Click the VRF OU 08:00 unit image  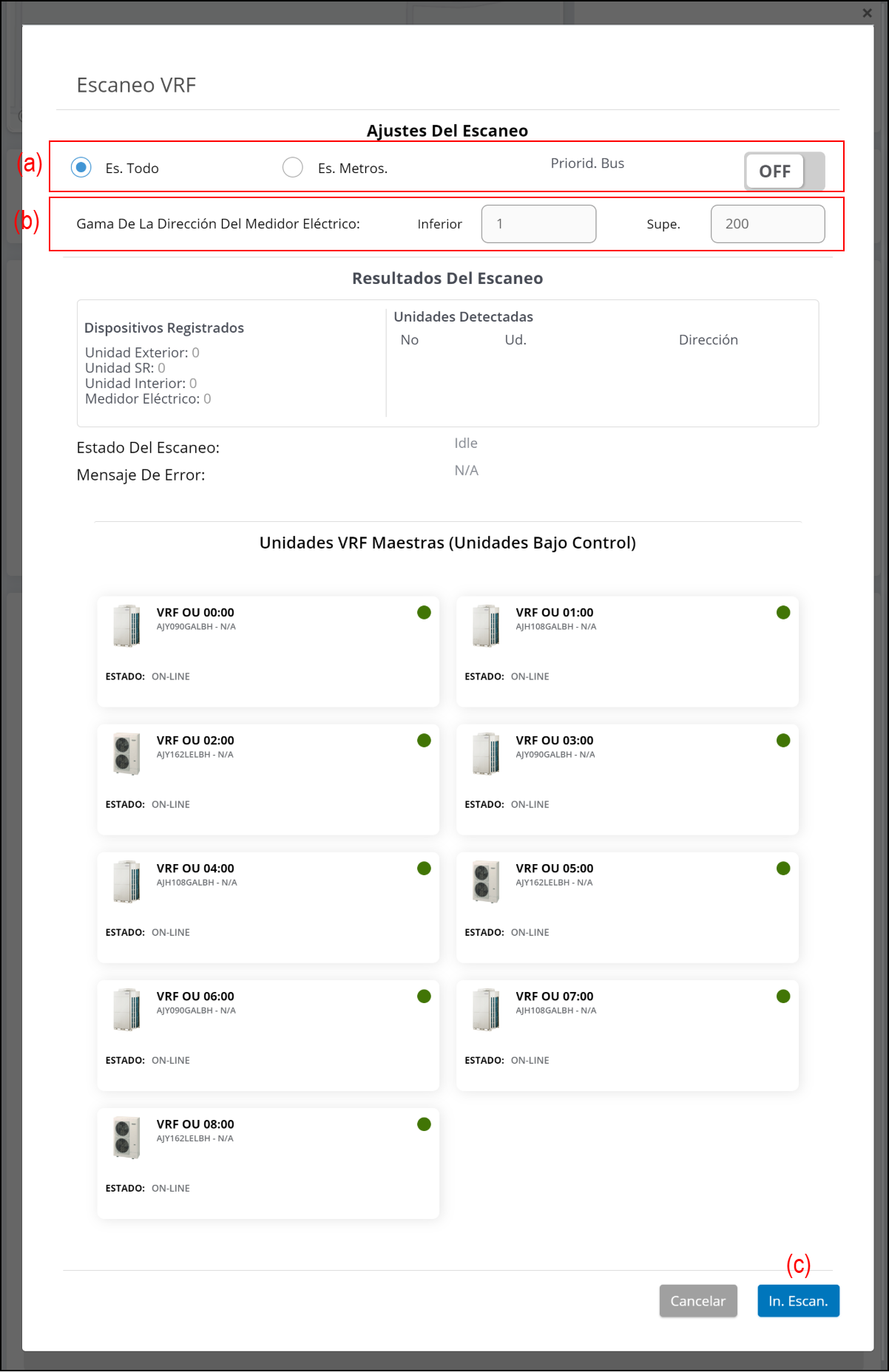click(x=126, y=1137)
